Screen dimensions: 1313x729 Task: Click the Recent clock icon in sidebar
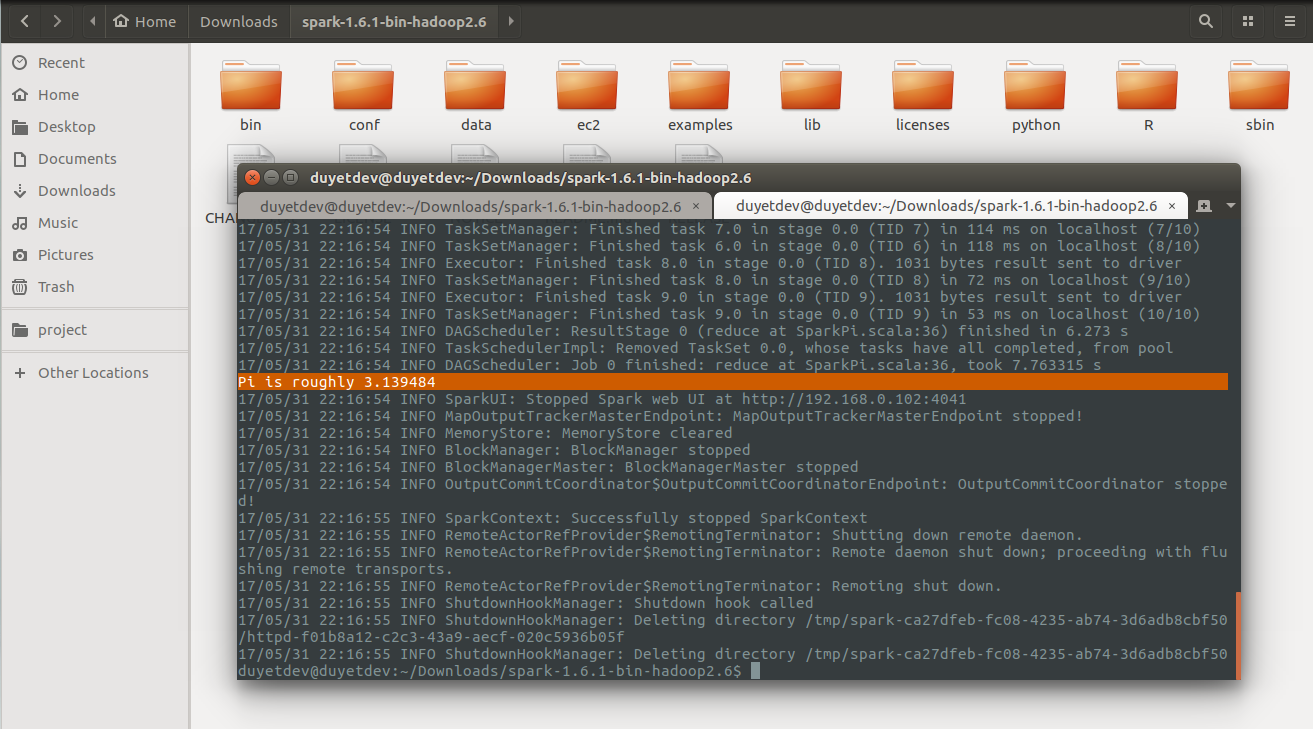click(19, 63)
